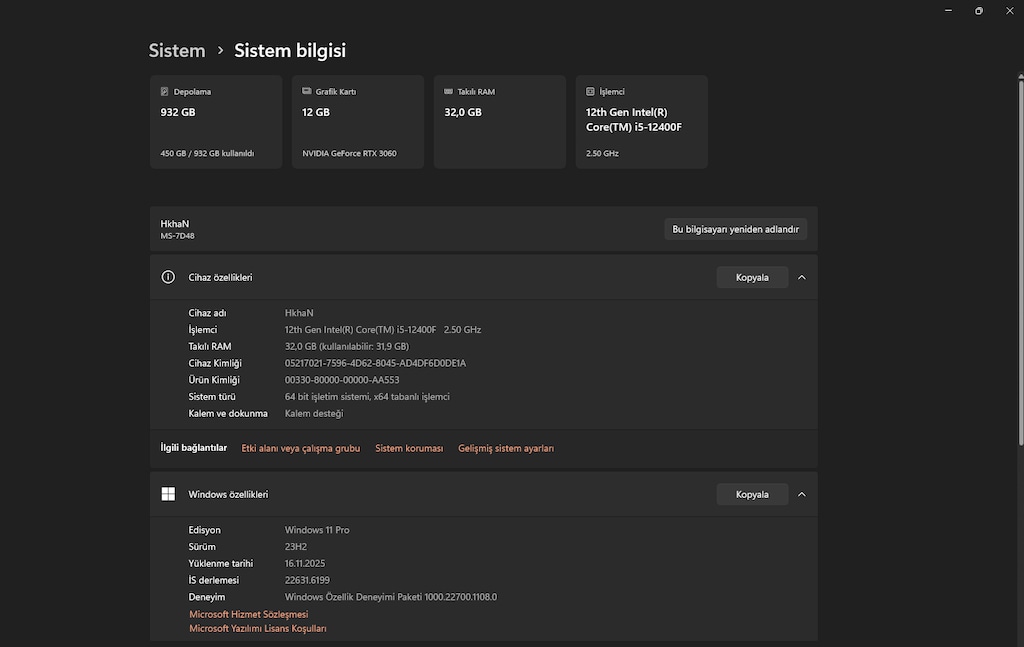
Task: Click the storage icon in Depolama card
Action: [165, 91]
